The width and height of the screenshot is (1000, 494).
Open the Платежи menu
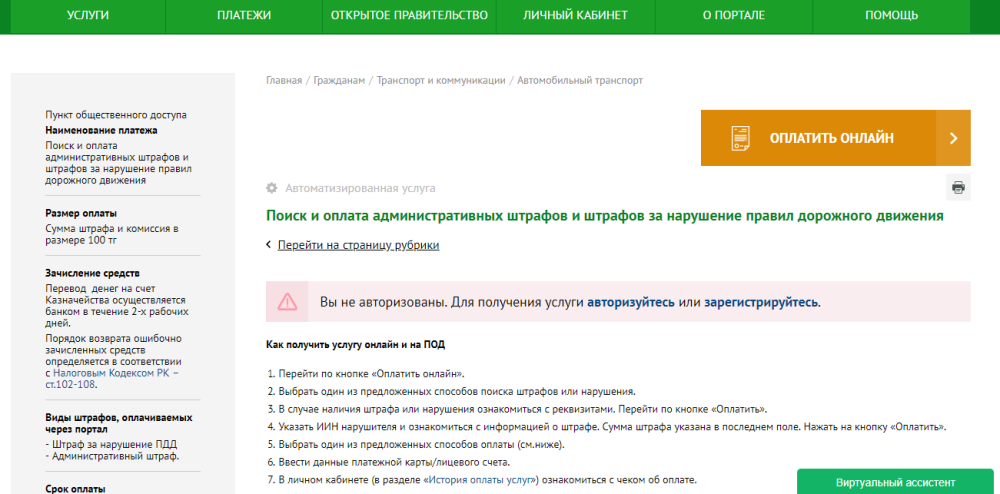pos(243,15)
